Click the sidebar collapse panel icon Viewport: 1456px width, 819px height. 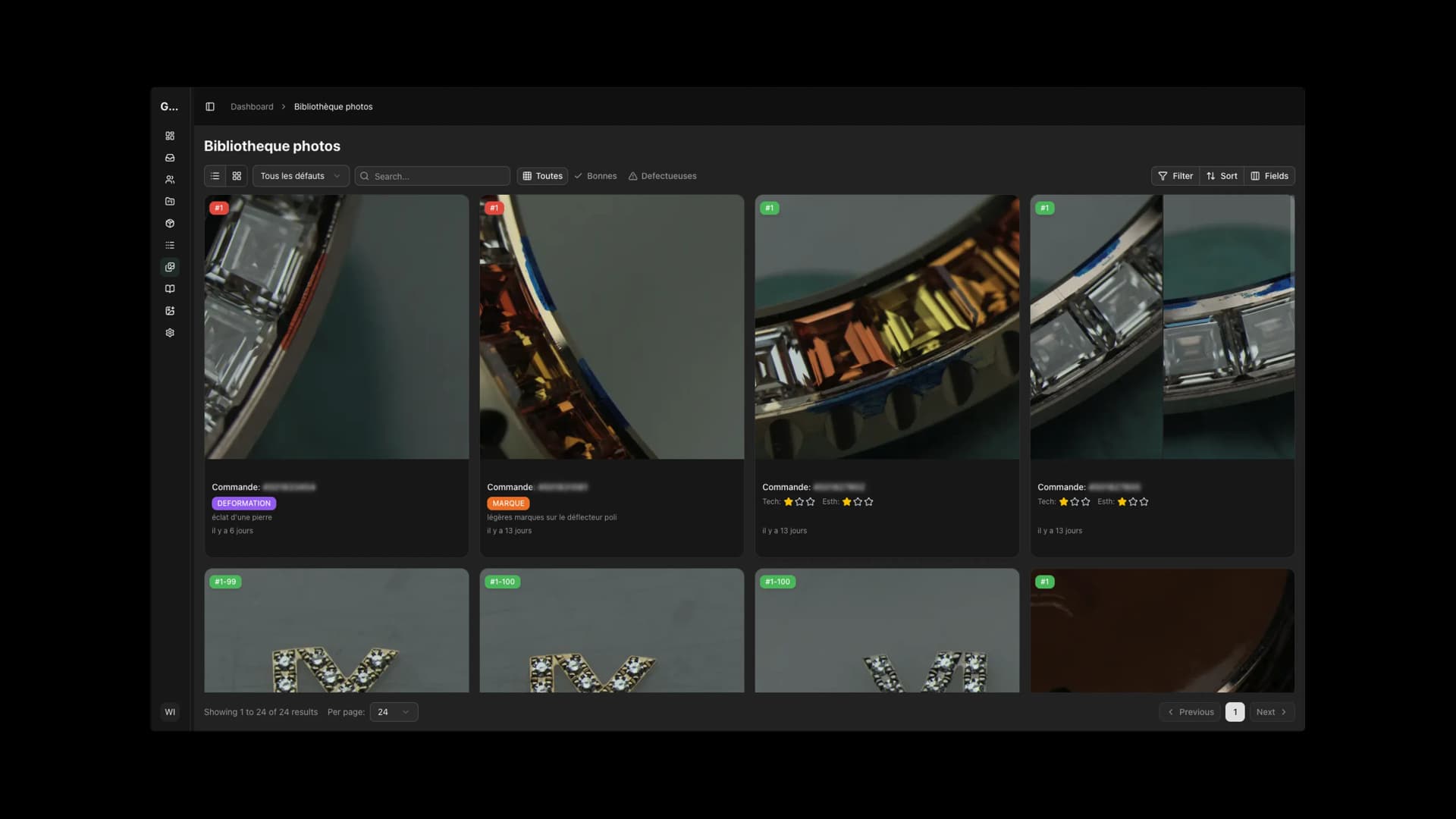pyautogui.click(x=210, y=107)
